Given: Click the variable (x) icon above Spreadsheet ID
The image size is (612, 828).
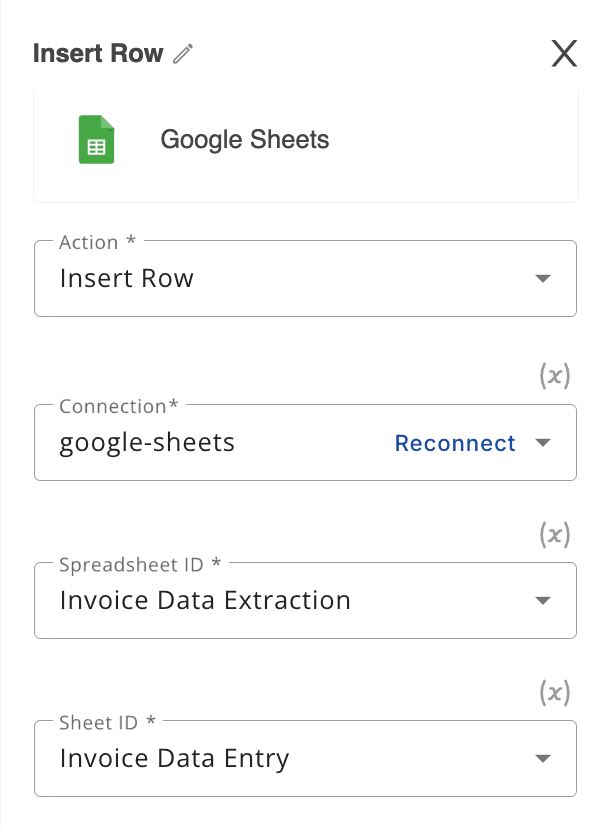Looking at the screenshot, I should click(x=555, y=535).
